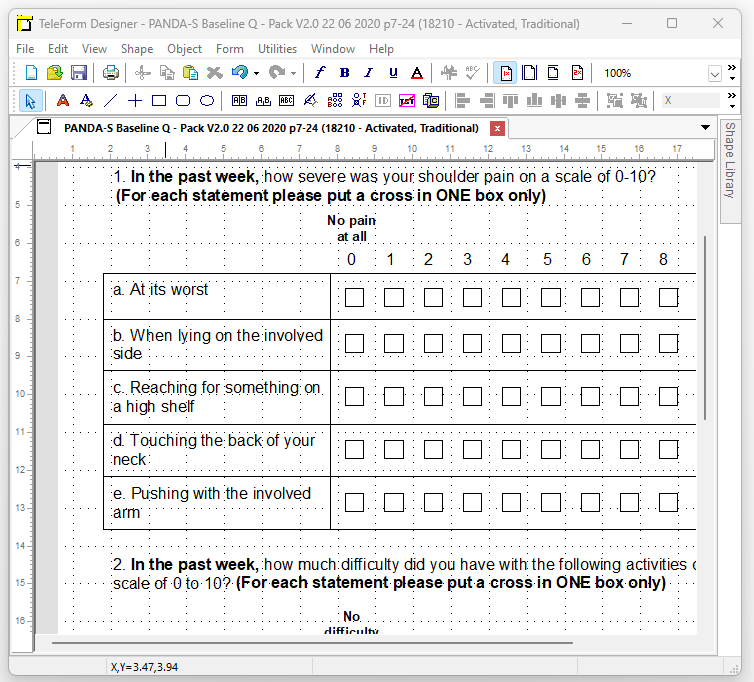The image size is (754, 682).
Task: Click the first page view icon
Action: click(506, 73)
